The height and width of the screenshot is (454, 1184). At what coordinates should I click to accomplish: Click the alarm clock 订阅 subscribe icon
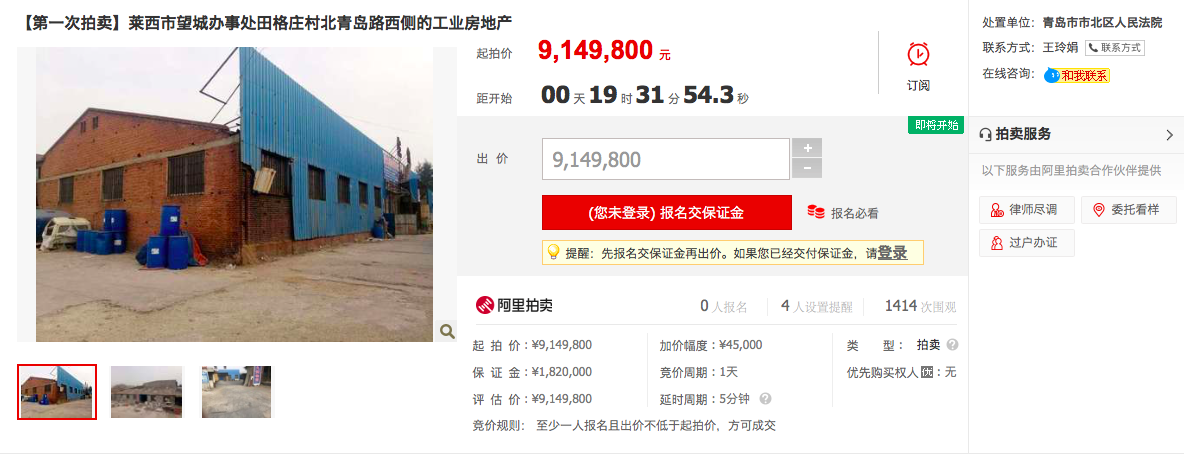pos(918,54)
